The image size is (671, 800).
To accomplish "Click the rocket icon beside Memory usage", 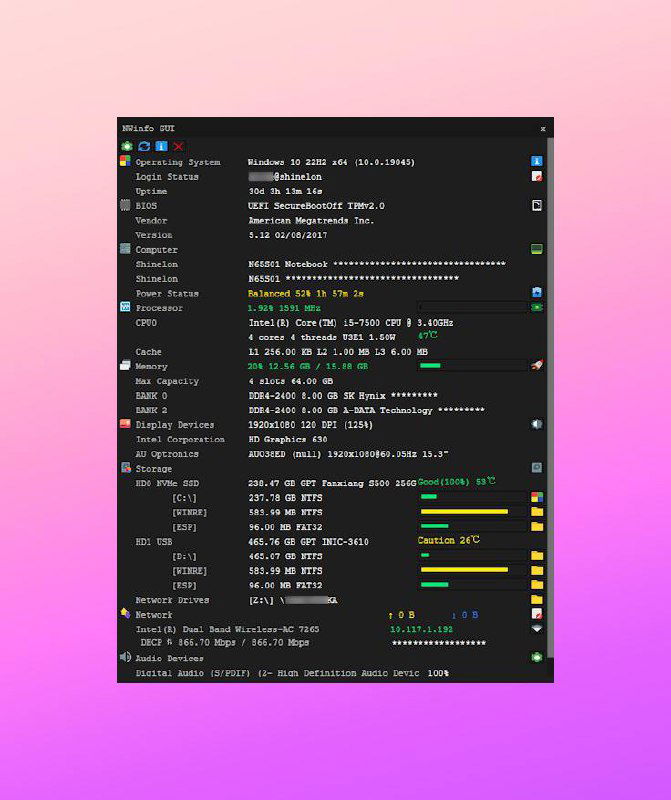I will pyautogui.click(x=537, y=366).
